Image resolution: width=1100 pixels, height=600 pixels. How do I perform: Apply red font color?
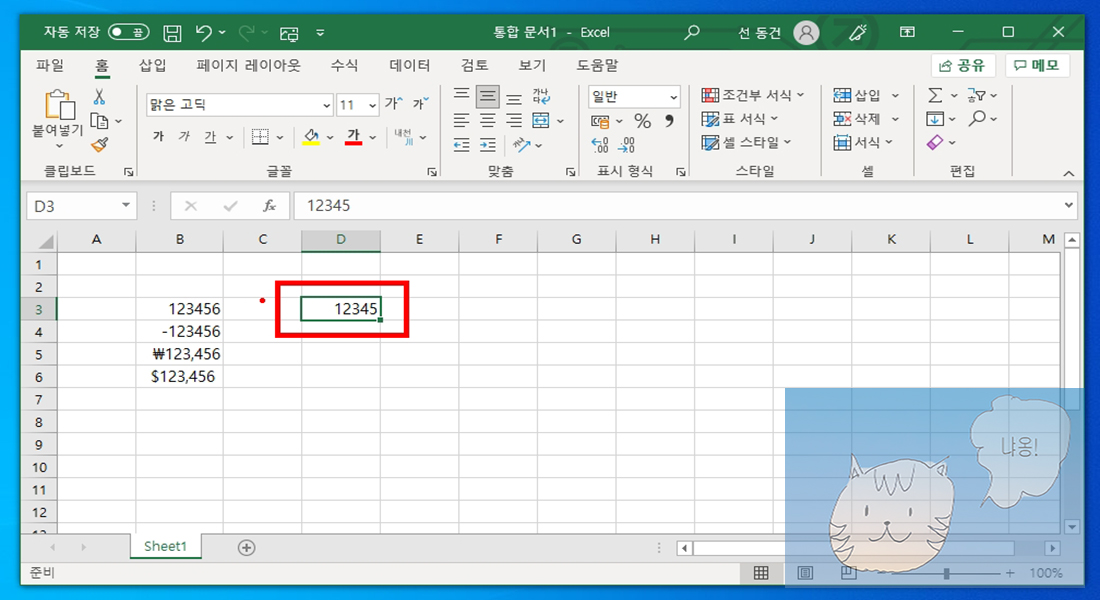(x=354, y=137)
